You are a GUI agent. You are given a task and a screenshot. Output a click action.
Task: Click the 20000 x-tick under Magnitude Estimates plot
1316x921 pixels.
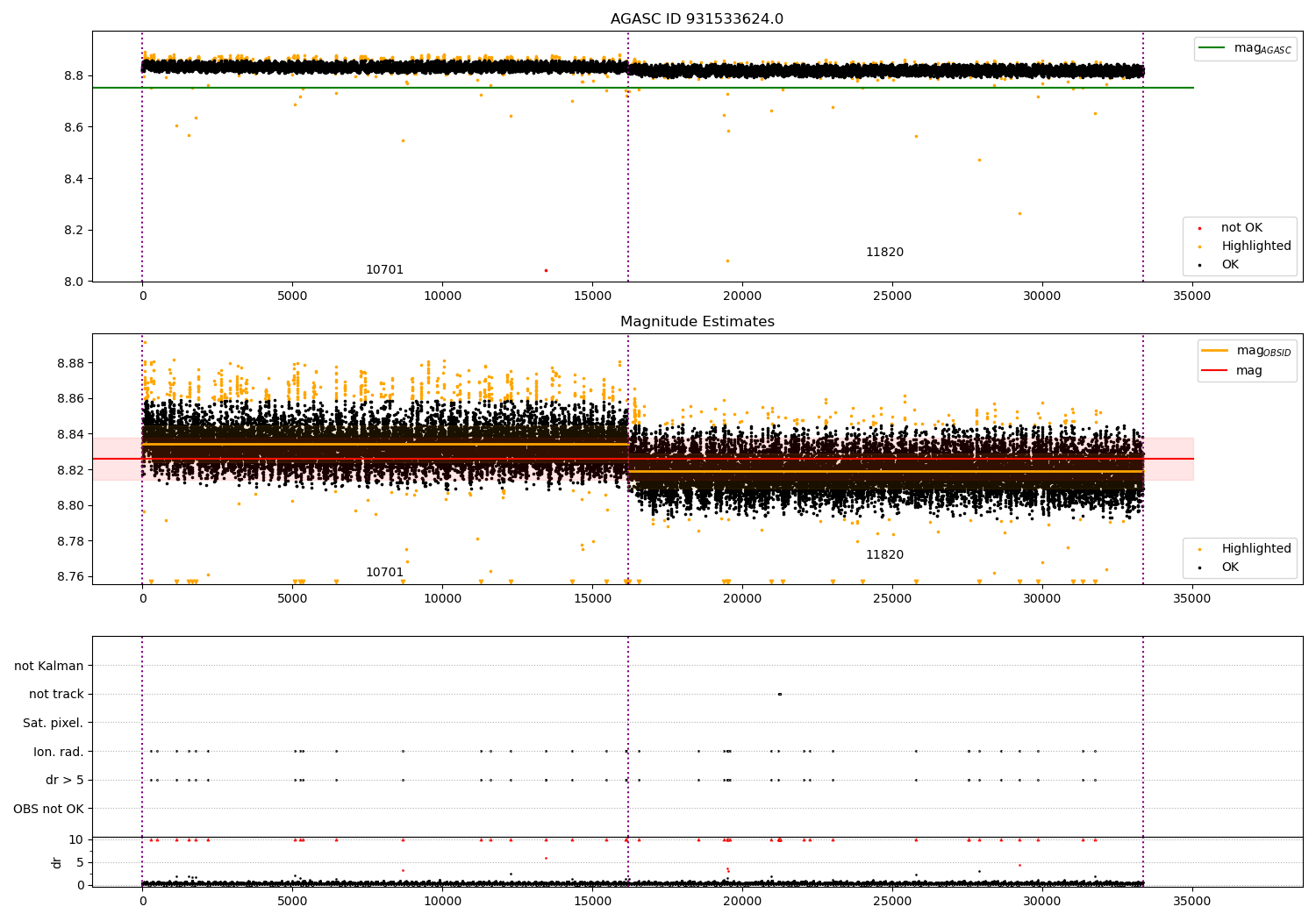(x=742, y=599)
